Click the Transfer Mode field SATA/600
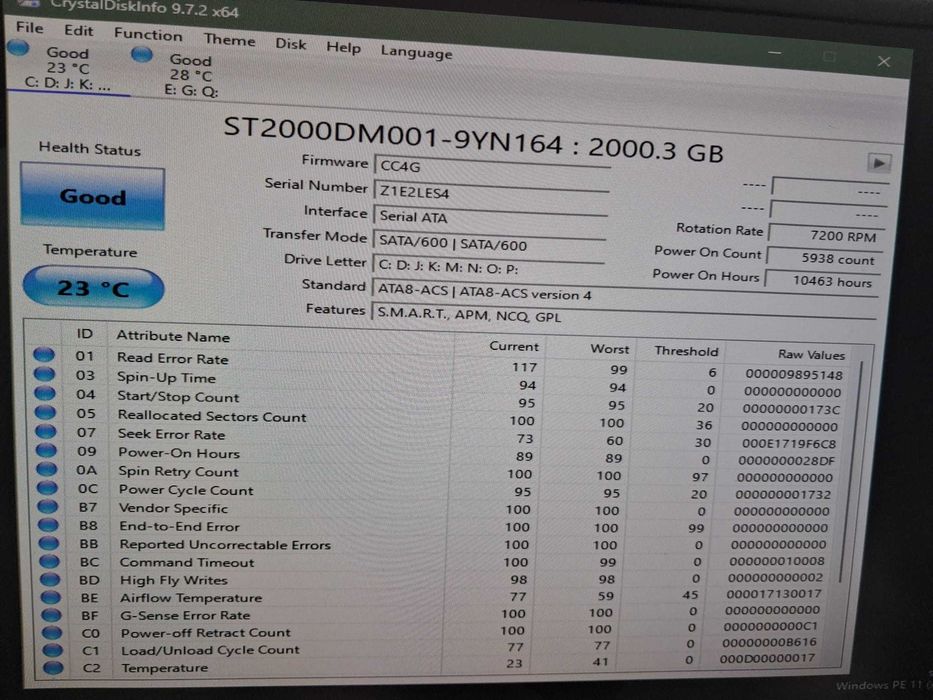Viewport: 933px width, 700px height. (489, 243)
